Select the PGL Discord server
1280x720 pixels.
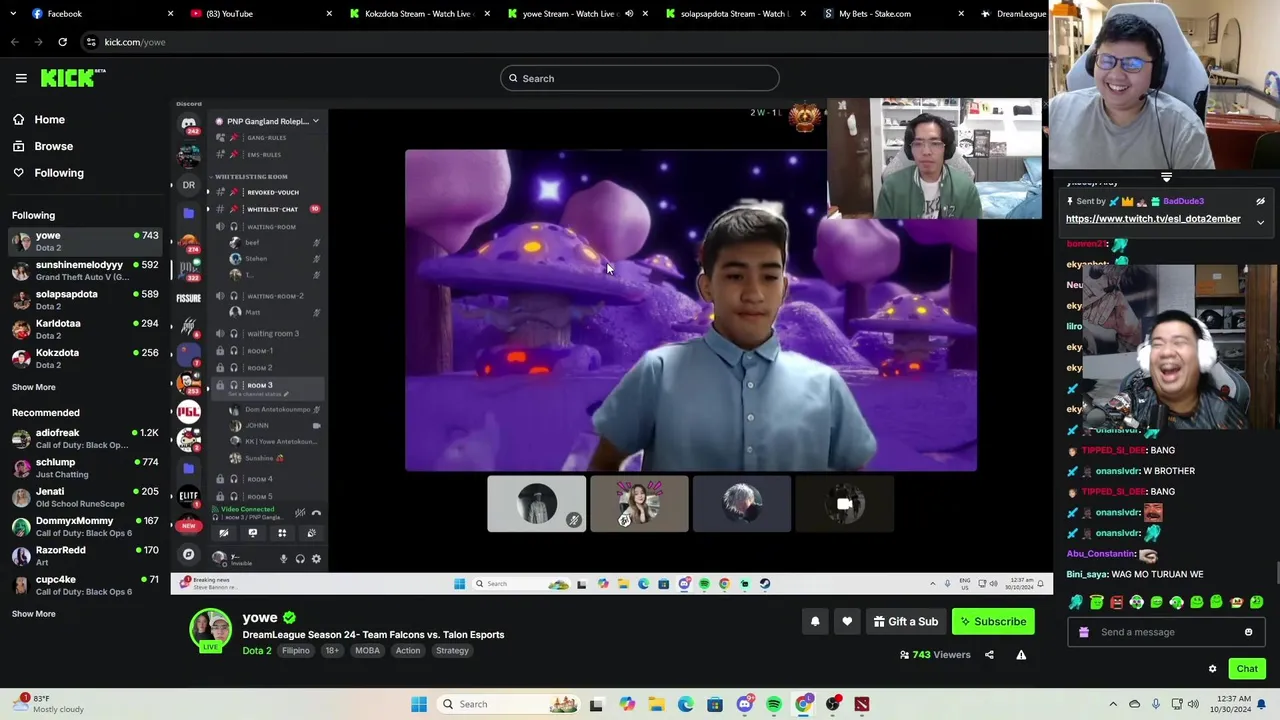[189, 411]
